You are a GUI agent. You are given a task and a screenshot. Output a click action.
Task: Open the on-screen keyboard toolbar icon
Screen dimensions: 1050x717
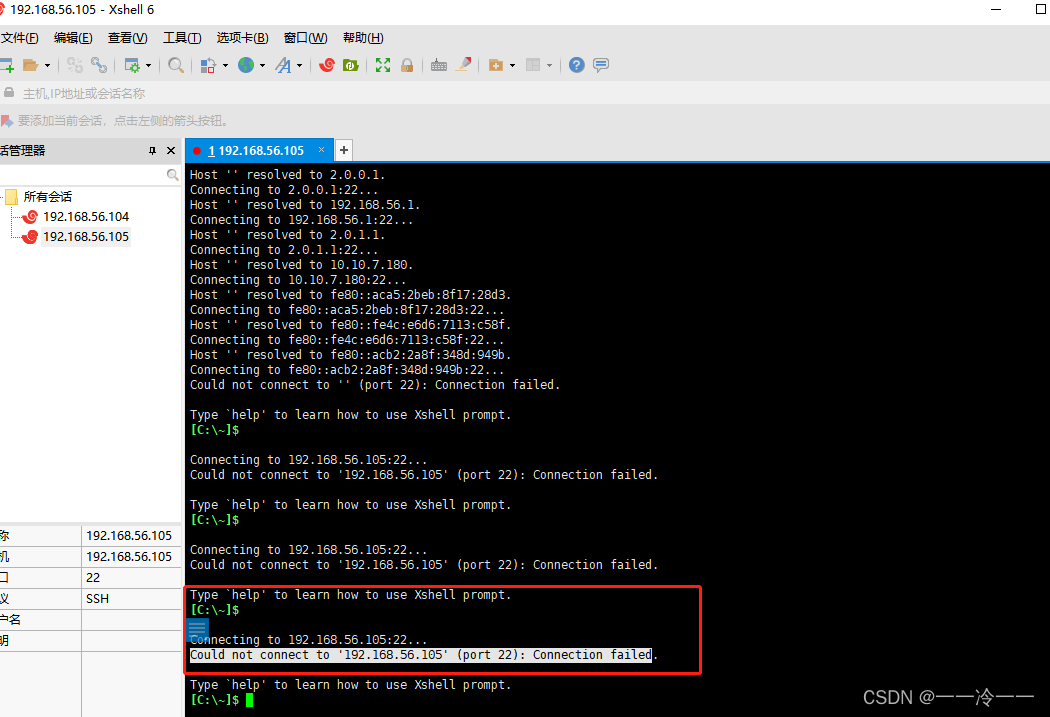coord(438,64)
